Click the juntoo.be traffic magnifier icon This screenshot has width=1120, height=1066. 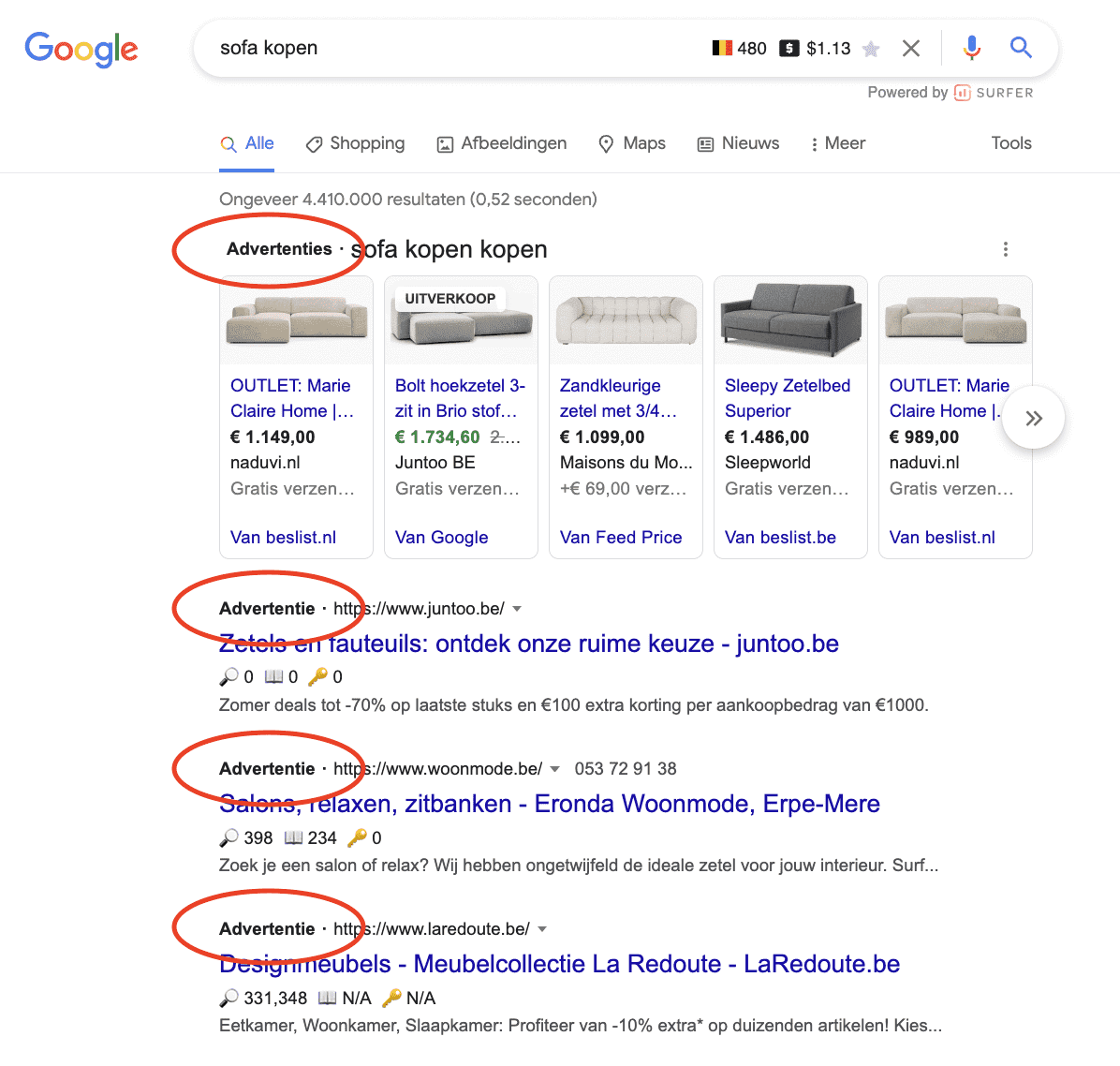(x=229, y=676)
